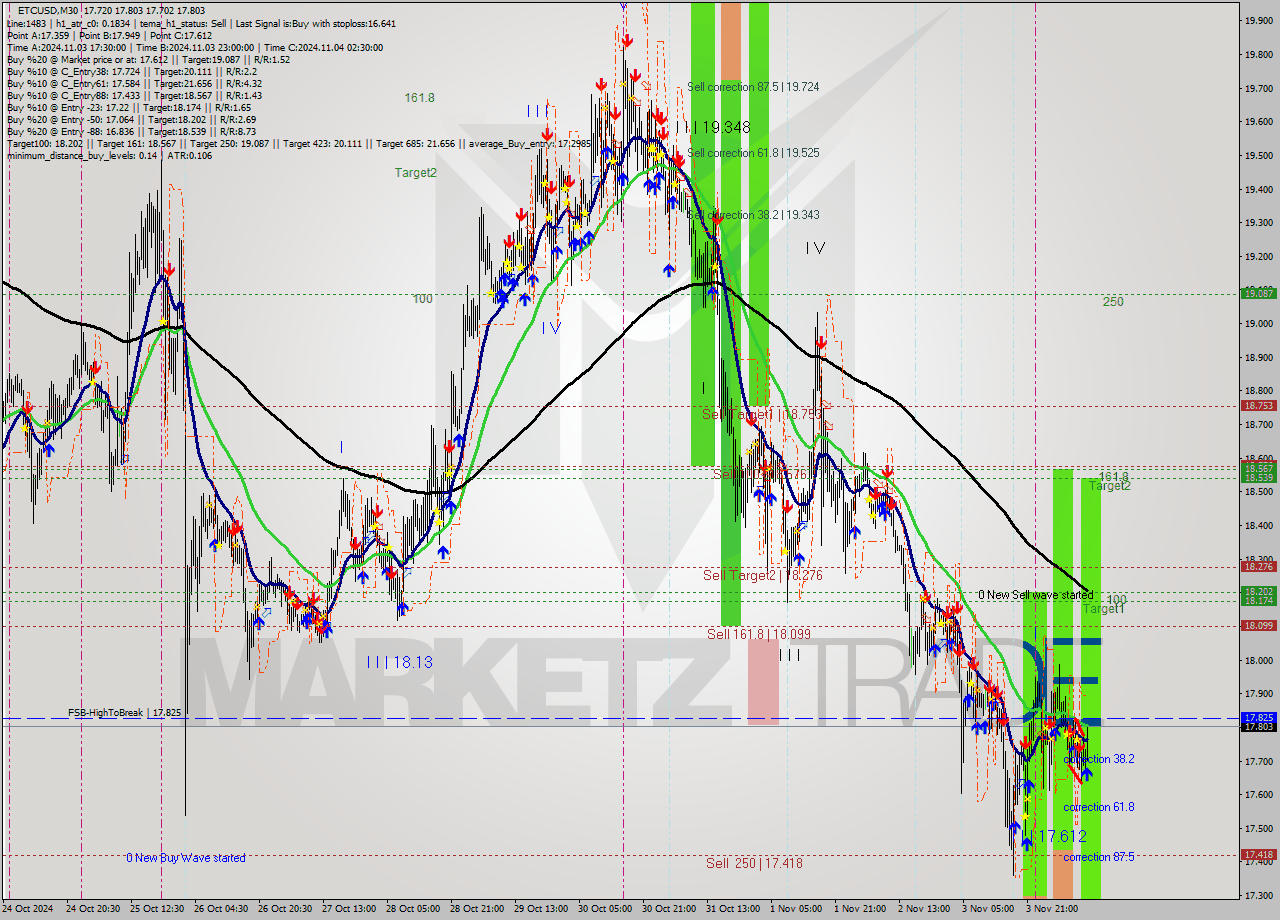Viewport: 1280px width, 920px height.
Task: Click the '3 Nov 05:00' time label
Action: [x=987, y=909]
